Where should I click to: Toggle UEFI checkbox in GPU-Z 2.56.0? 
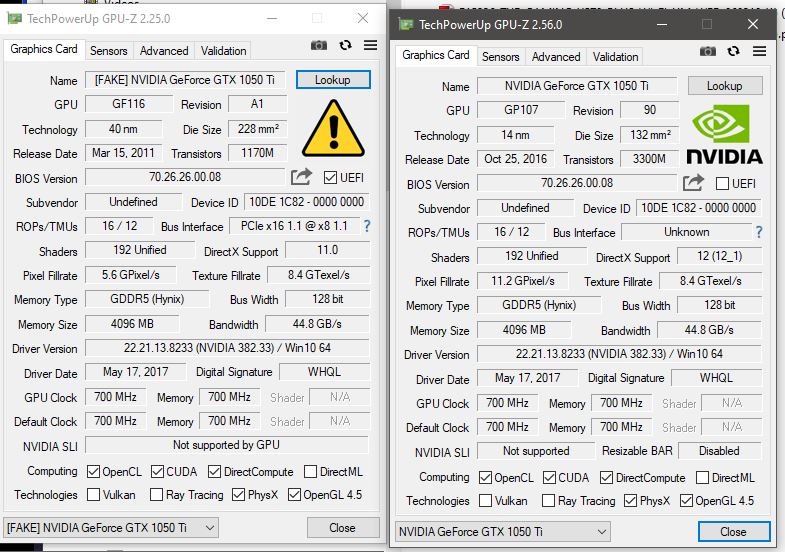pos(722,184)
